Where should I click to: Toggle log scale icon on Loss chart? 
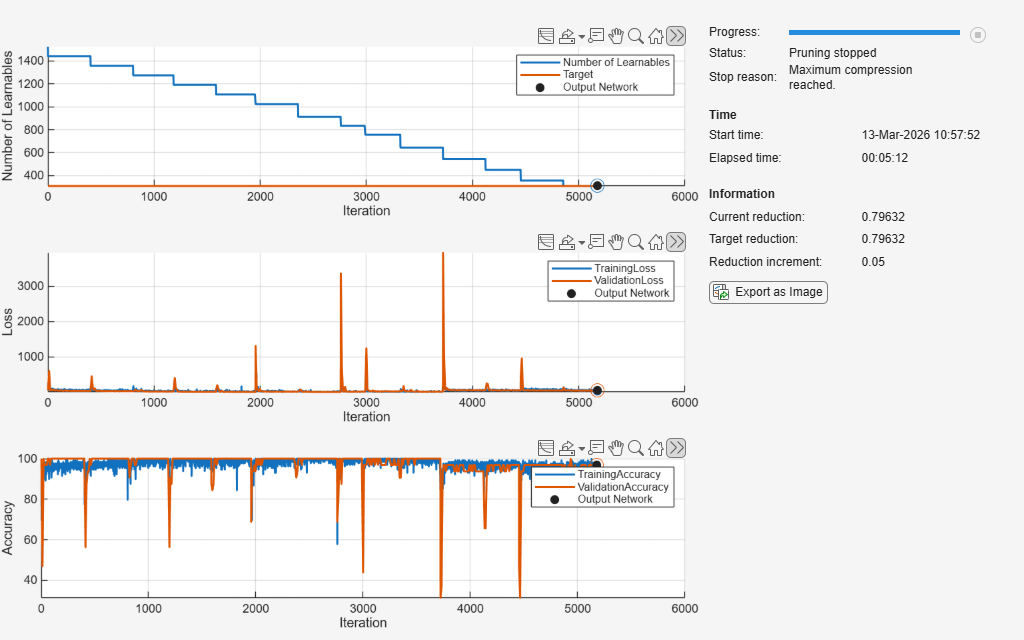click(546, 242)
